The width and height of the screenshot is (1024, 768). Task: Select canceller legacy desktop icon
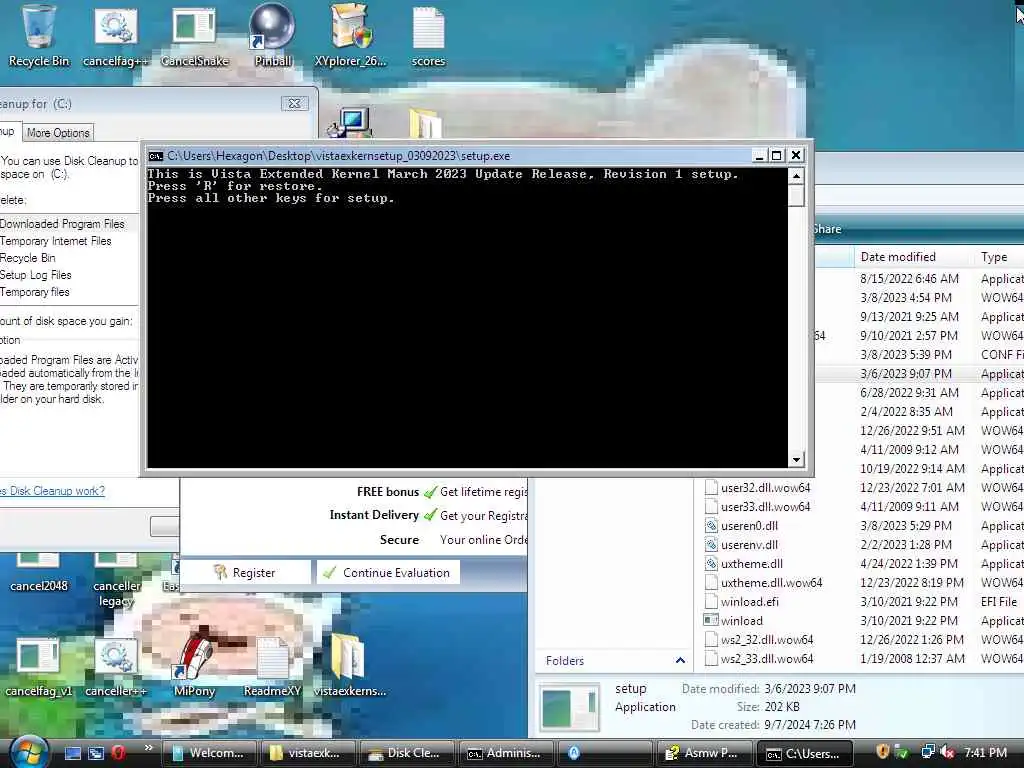[116, 581]
